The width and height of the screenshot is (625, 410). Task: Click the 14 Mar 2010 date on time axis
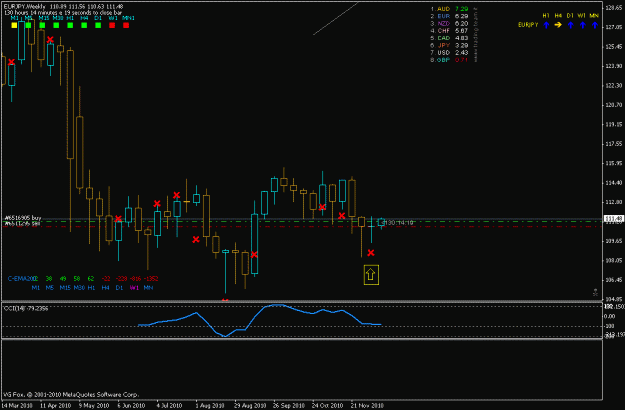[x=17, y=406]
